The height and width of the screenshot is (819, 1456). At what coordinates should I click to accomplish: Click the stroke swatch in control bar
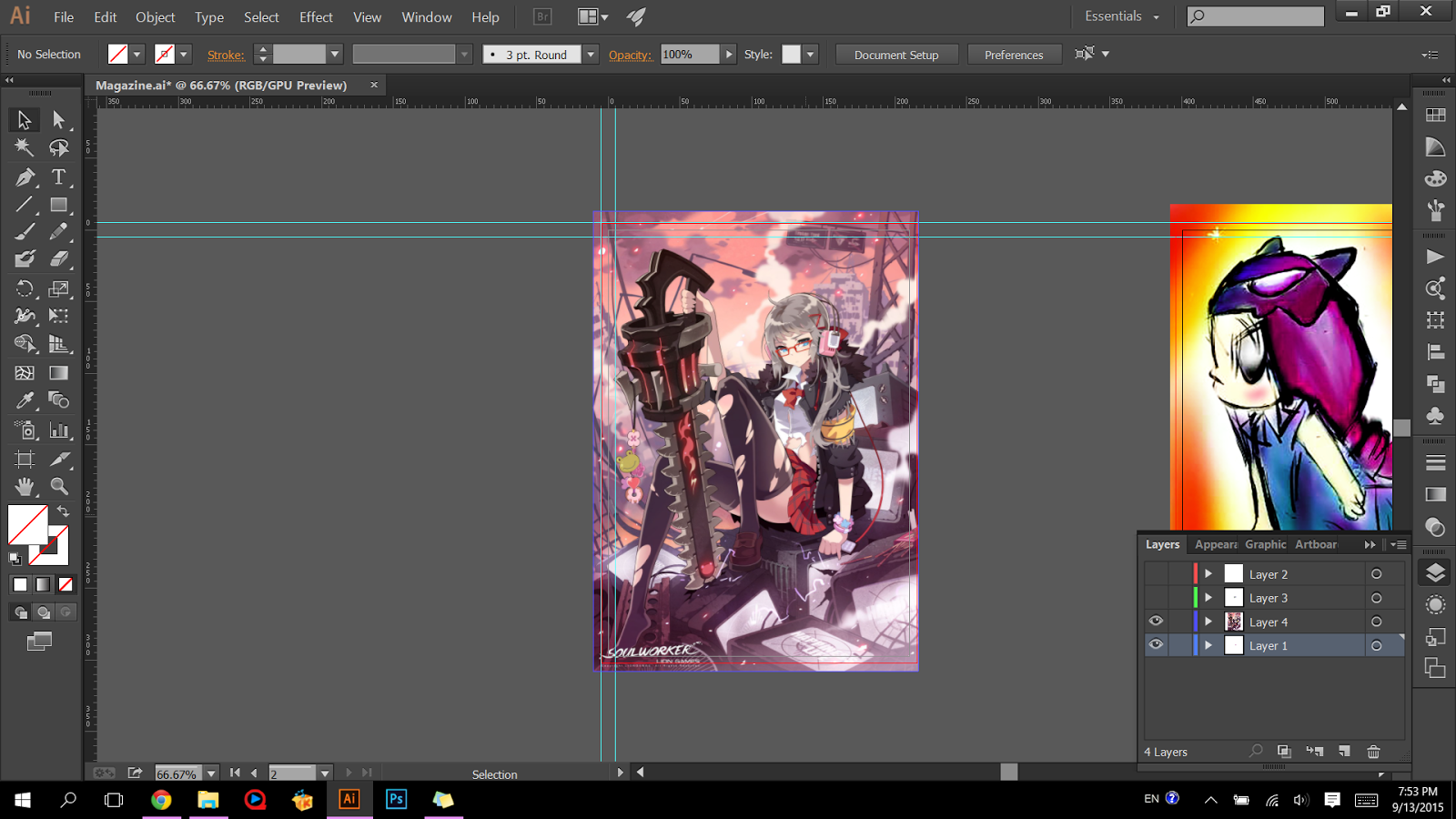pos(164,55)
